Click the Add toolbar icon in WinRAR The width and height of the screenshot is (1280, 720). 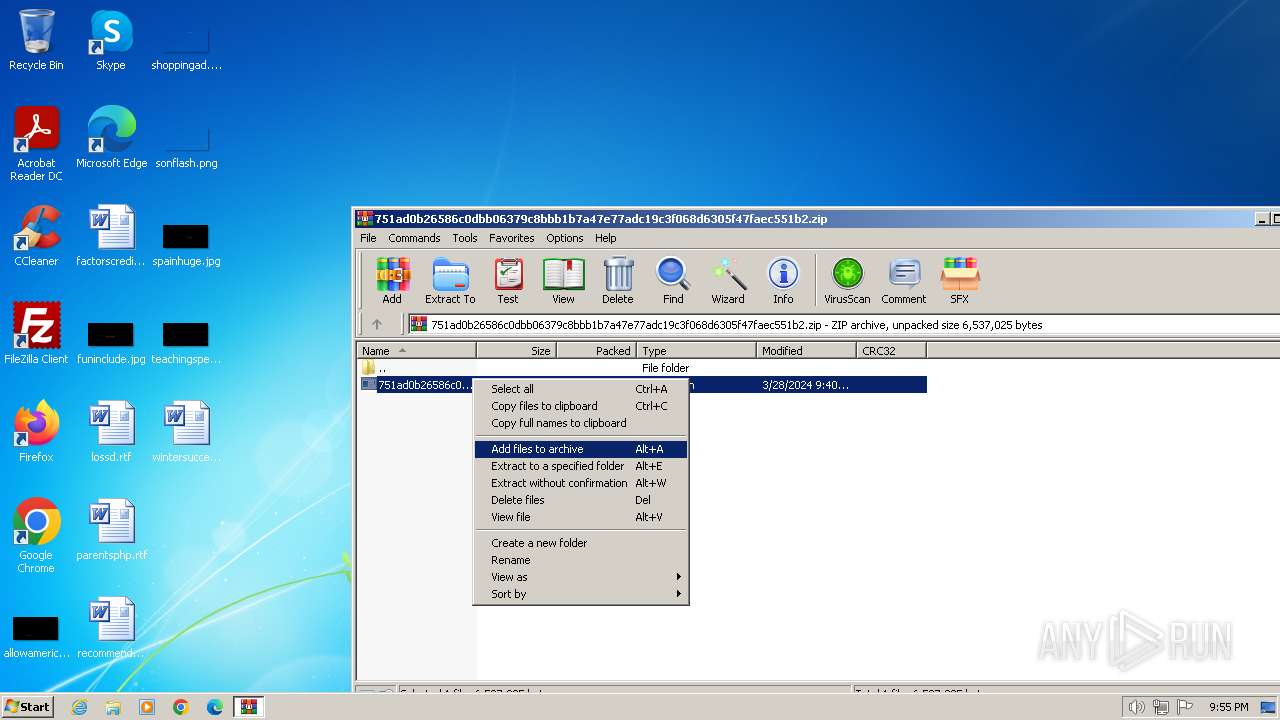click(x=392, y=281)
